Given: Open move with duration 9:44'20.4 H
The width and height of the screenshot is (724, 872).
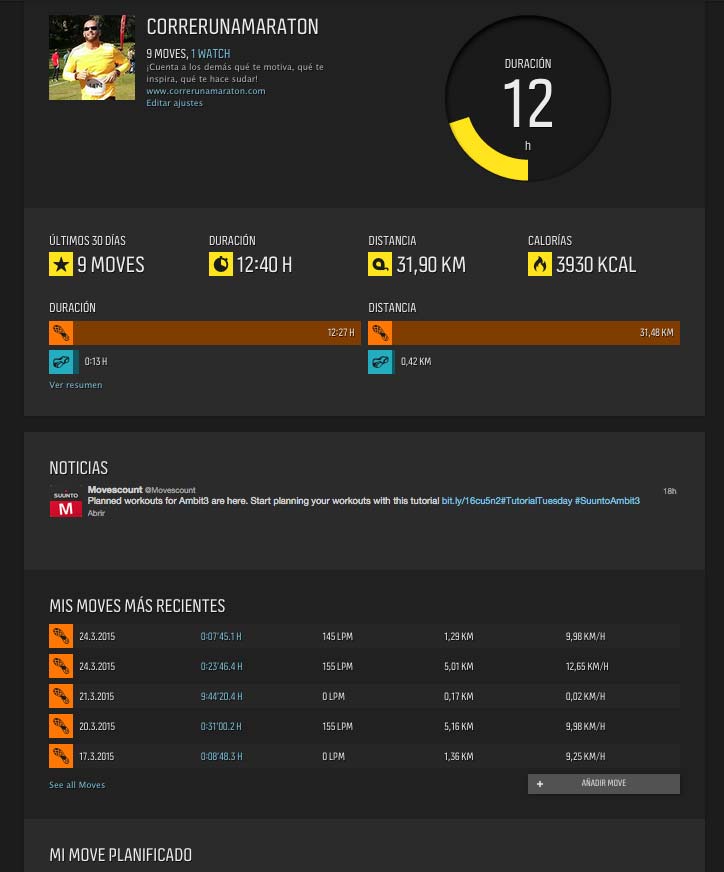Looking at the screenshot, I should [221, 696].
